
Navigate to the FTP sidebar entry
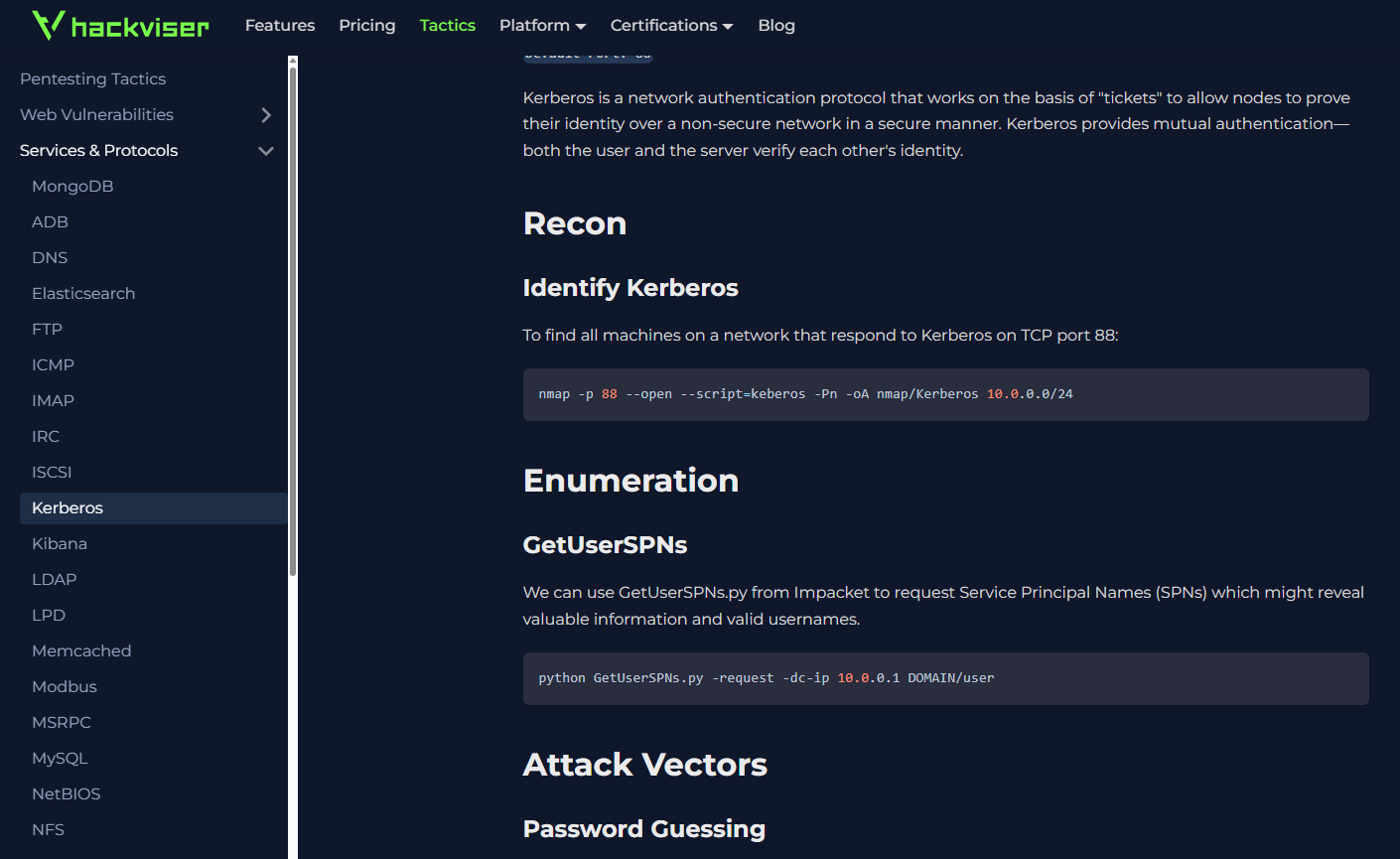pyautogui.click(x=49, y=329)
